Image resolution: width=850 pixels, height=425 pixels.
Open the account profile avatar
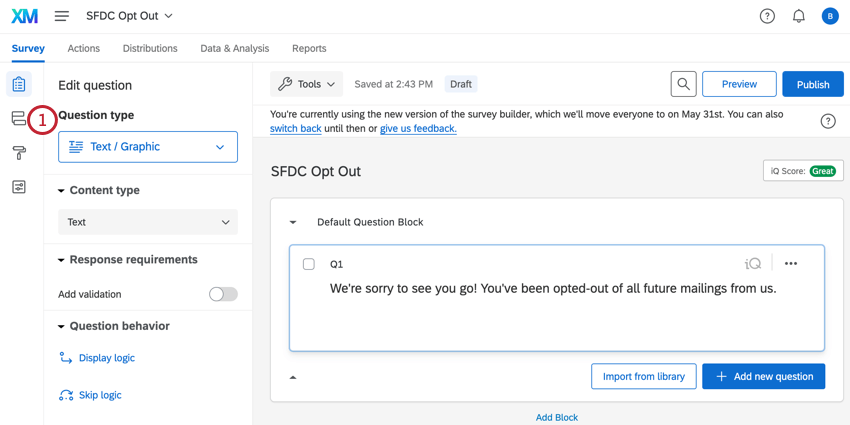(x=830, y=16)
